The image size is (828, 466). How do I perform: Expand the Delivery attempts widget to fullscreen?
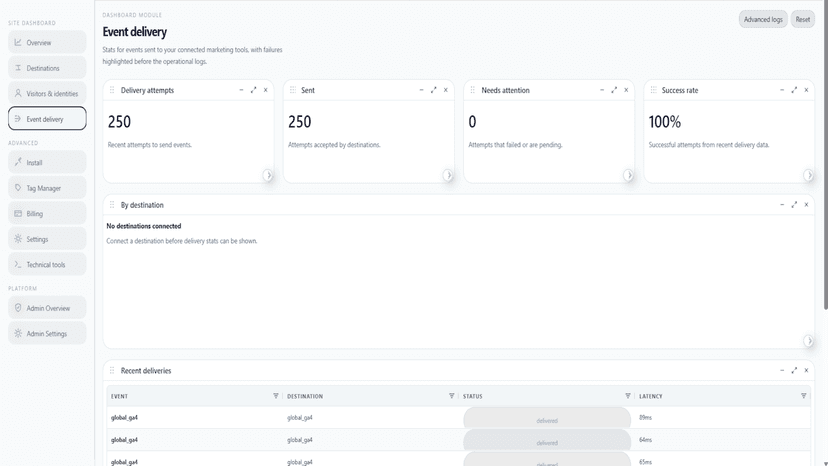pos(253,90)
